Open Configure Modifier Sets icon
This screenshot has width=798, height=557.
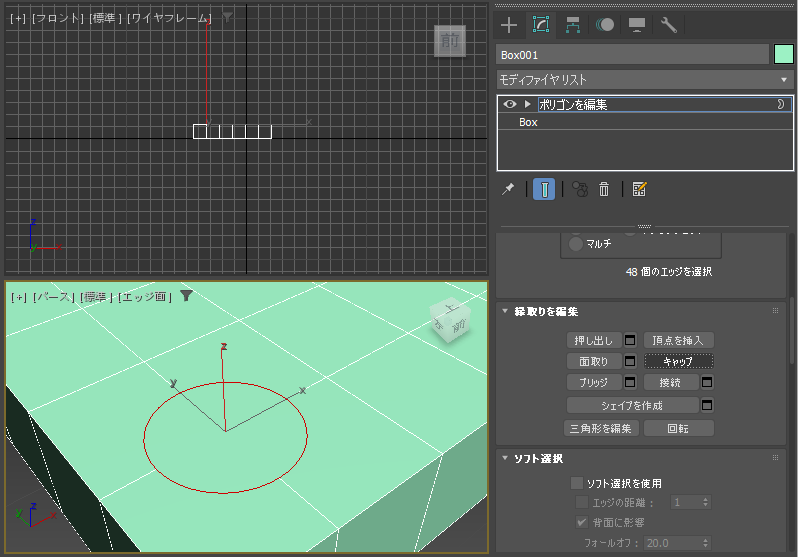tap(639, 189)
